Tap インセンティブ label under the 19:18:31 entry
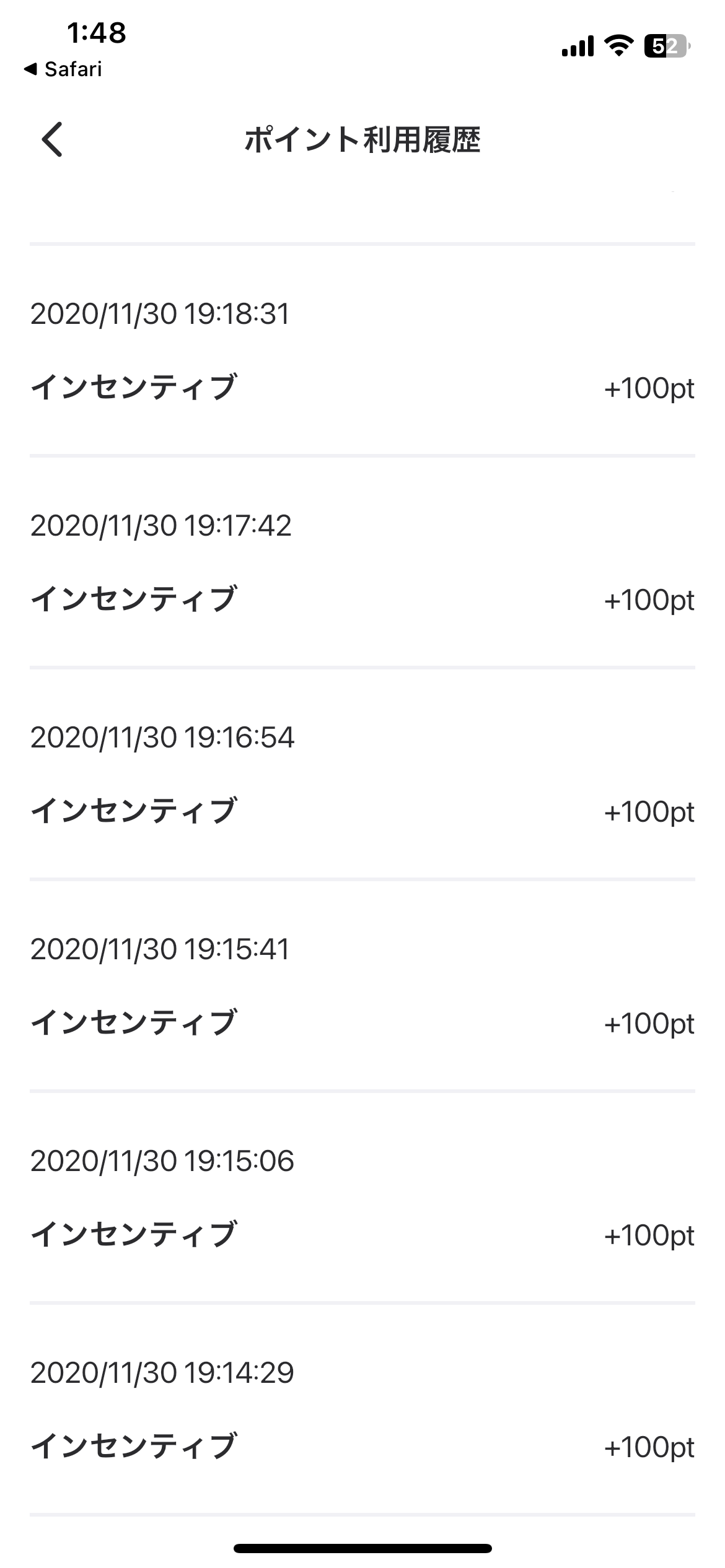Image resolution: width=725 pixels, height=1568 pixels. pyautogui.click(x=134, y=388)
